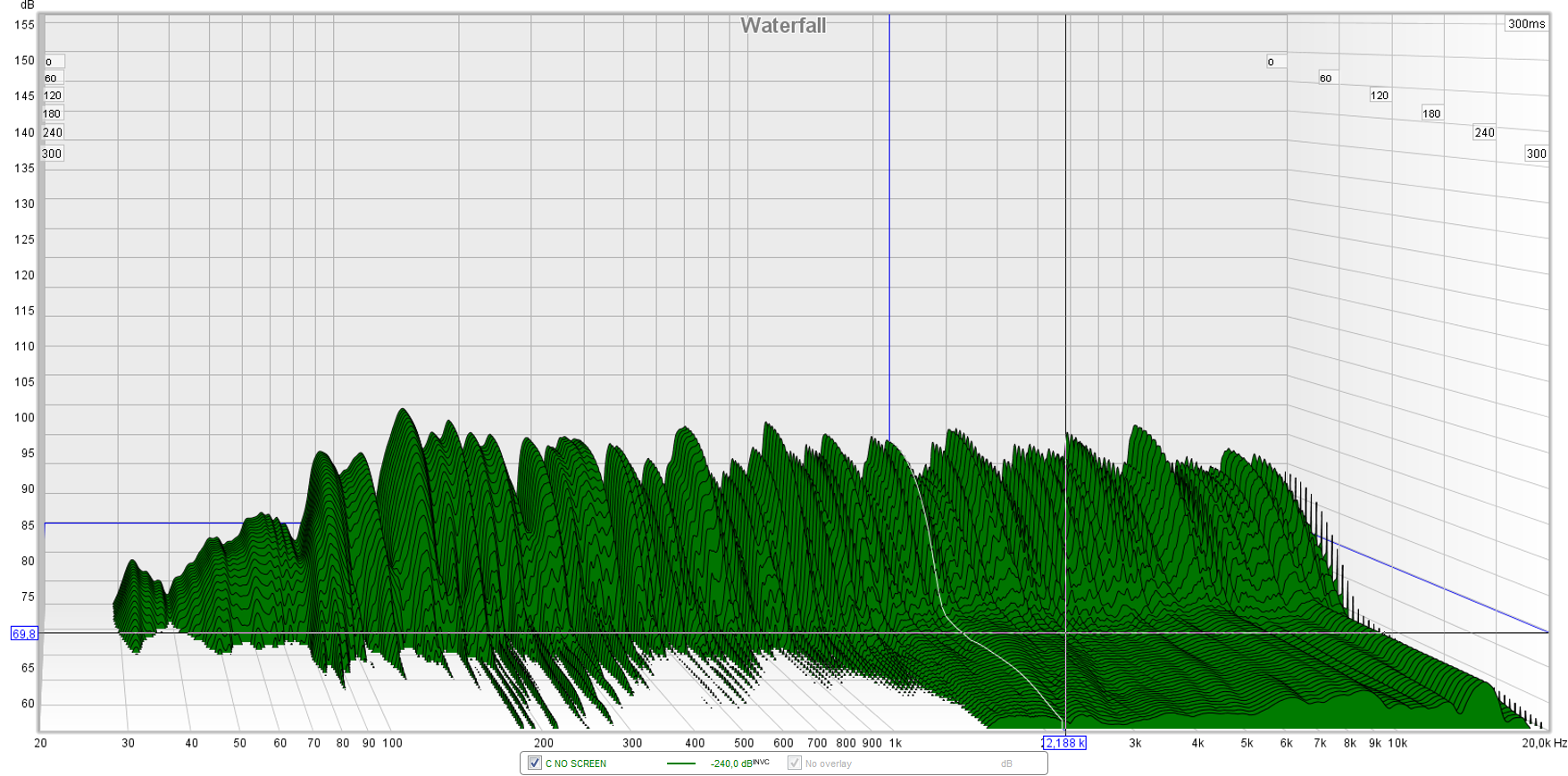Click the left-side 300 ms slice label
Viewport: 1568px width, 776px height.
point(52,154)
